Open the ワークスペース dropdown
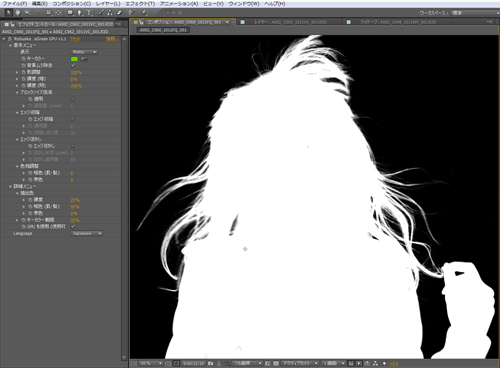Screen dimensions: 500x368 point(475,13)
